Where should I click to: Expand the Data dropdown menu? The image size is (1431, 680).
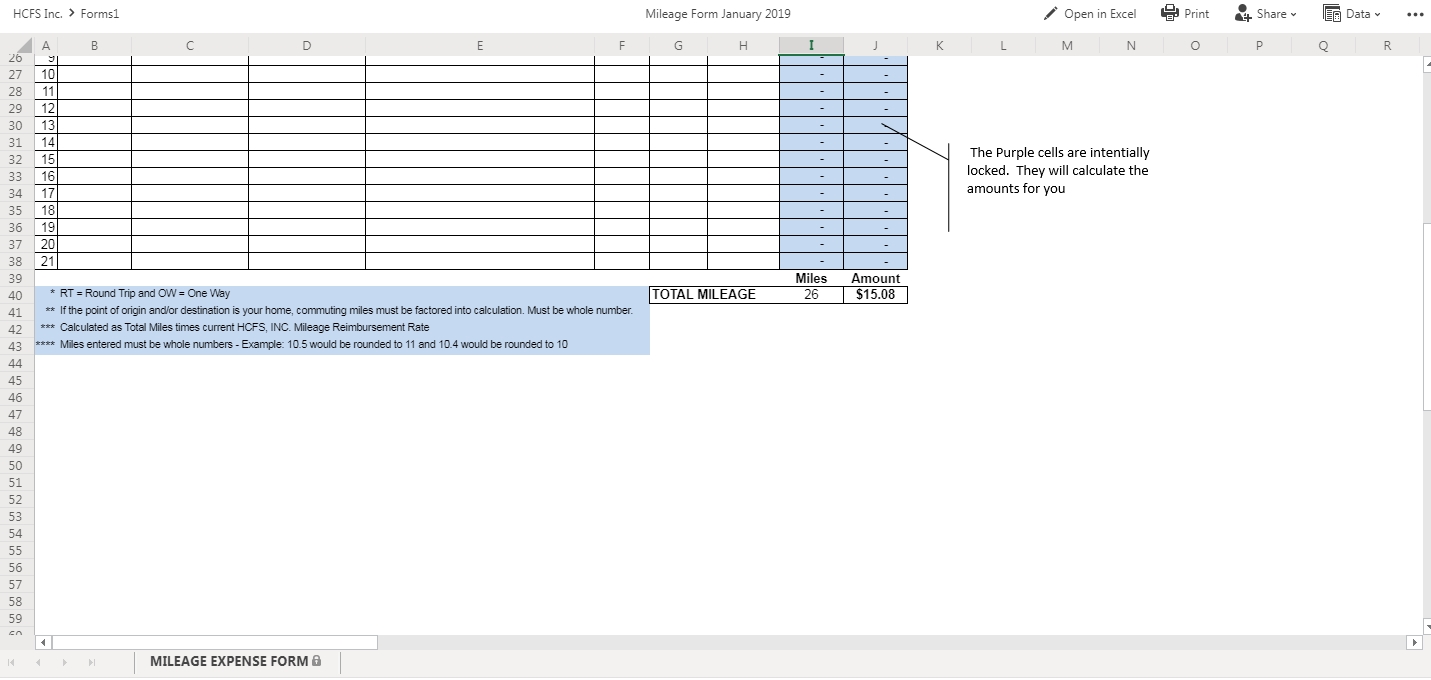1351,14
